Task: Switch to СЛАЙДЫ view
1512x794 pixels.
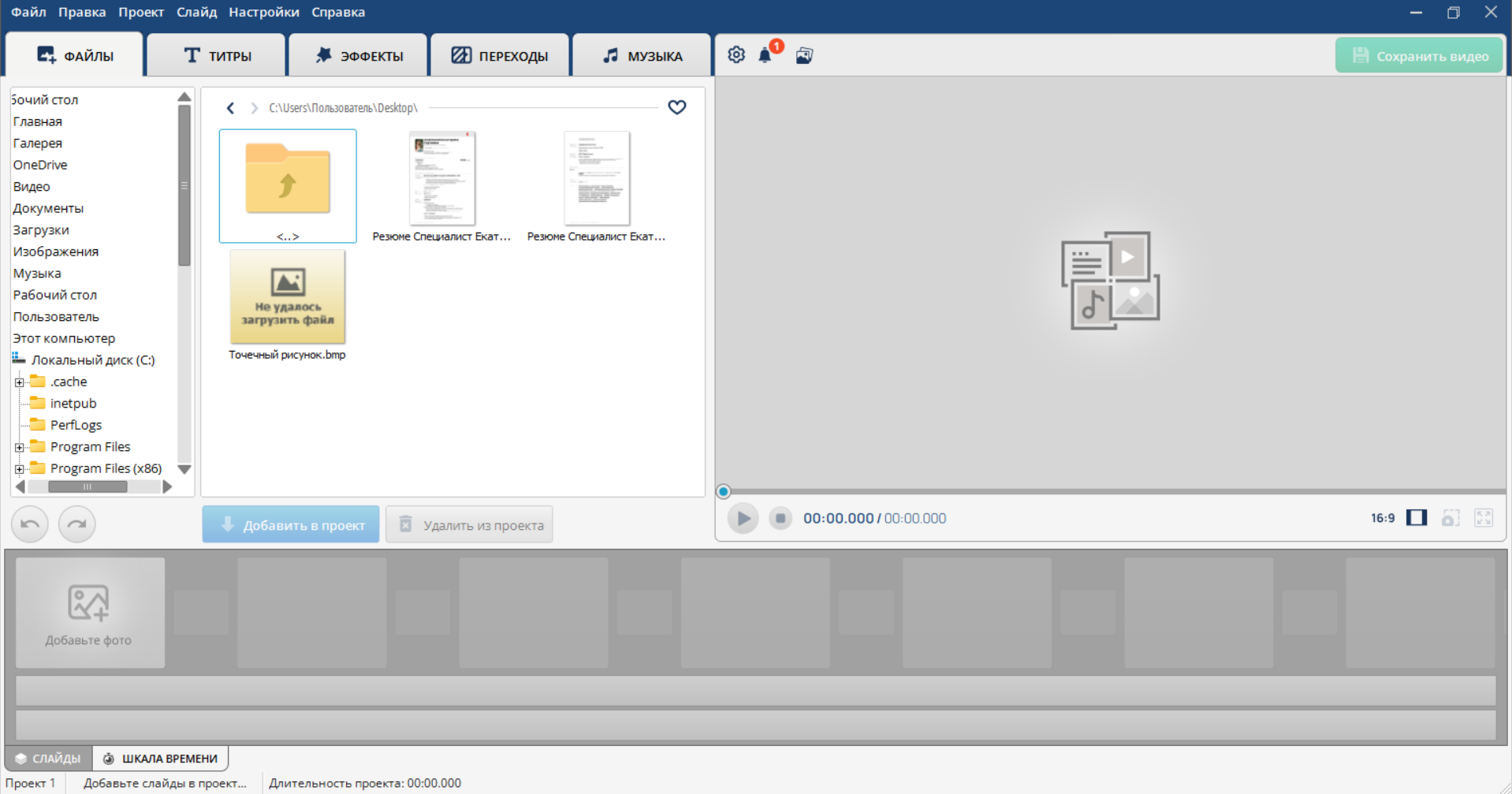Action: 48,759
